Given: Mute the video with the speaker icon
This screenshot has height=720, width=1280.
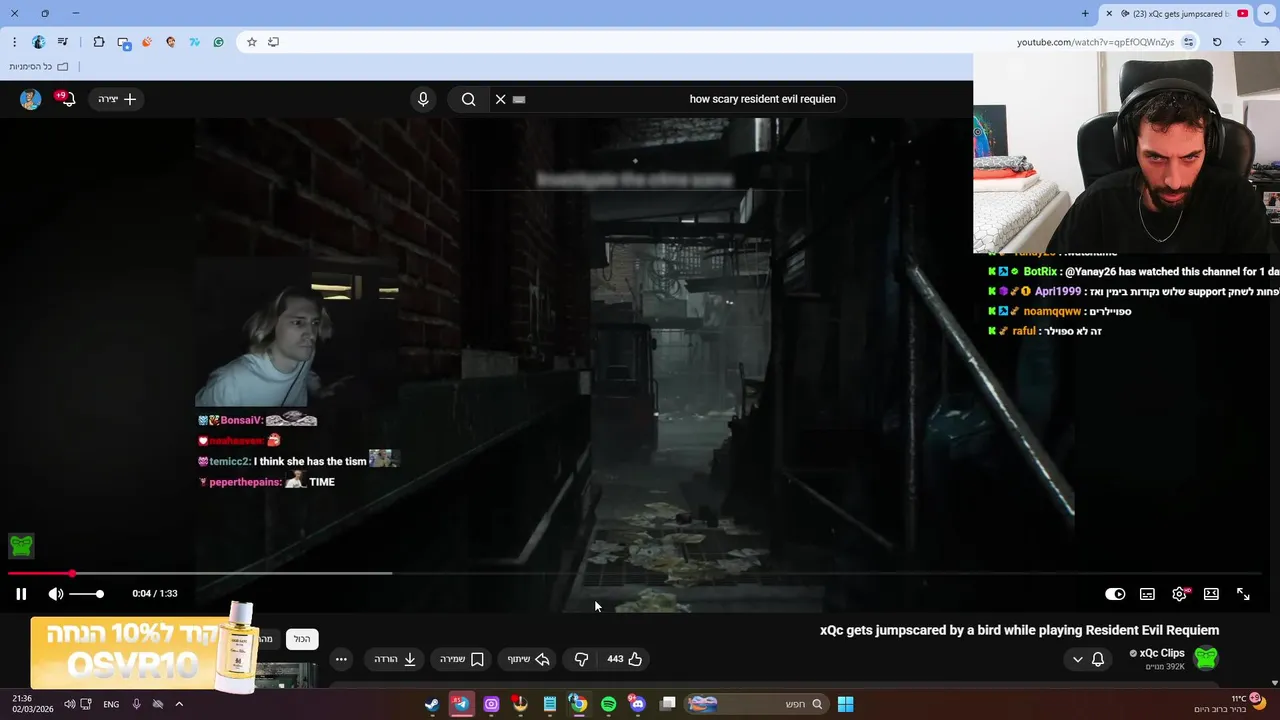Looking at the screenshot, I should pyautogui.click(x=56, y=594).
